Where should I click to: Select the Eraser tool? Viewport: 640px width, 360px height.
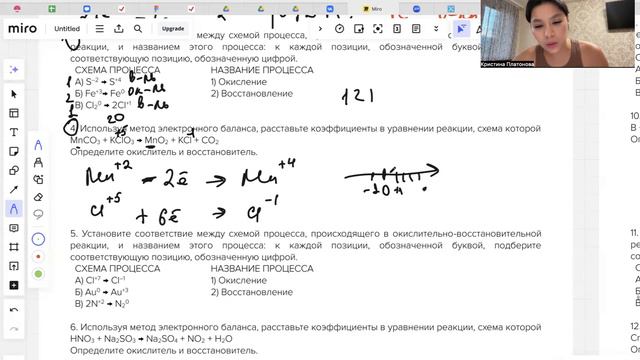pyautogui.click(x=38, y=197)
